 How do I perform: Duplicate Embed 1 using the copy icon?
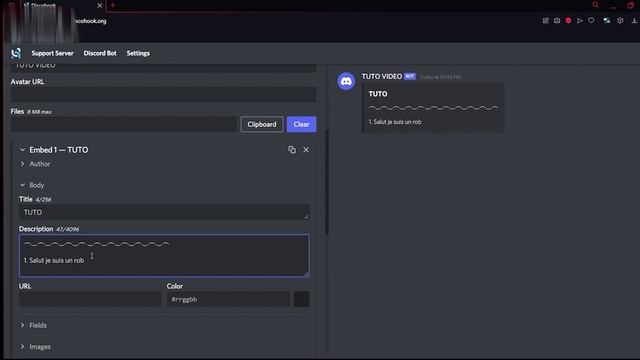[x=292, y=150]
